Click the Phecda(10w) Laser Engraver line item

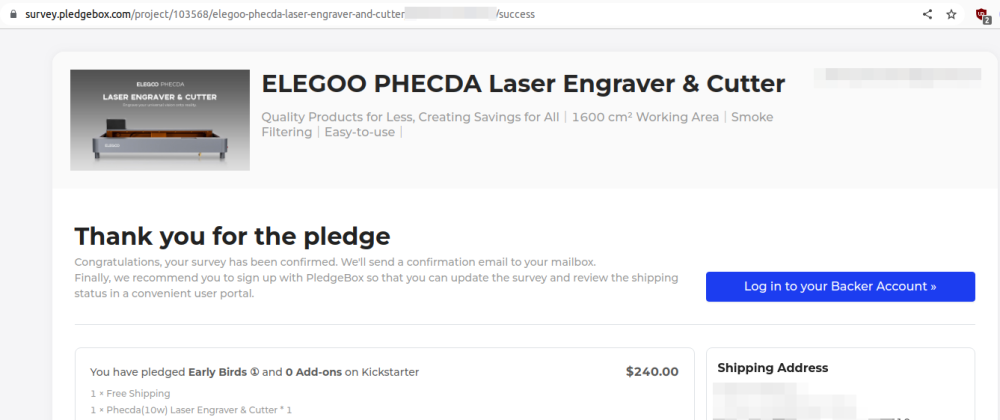190,411
